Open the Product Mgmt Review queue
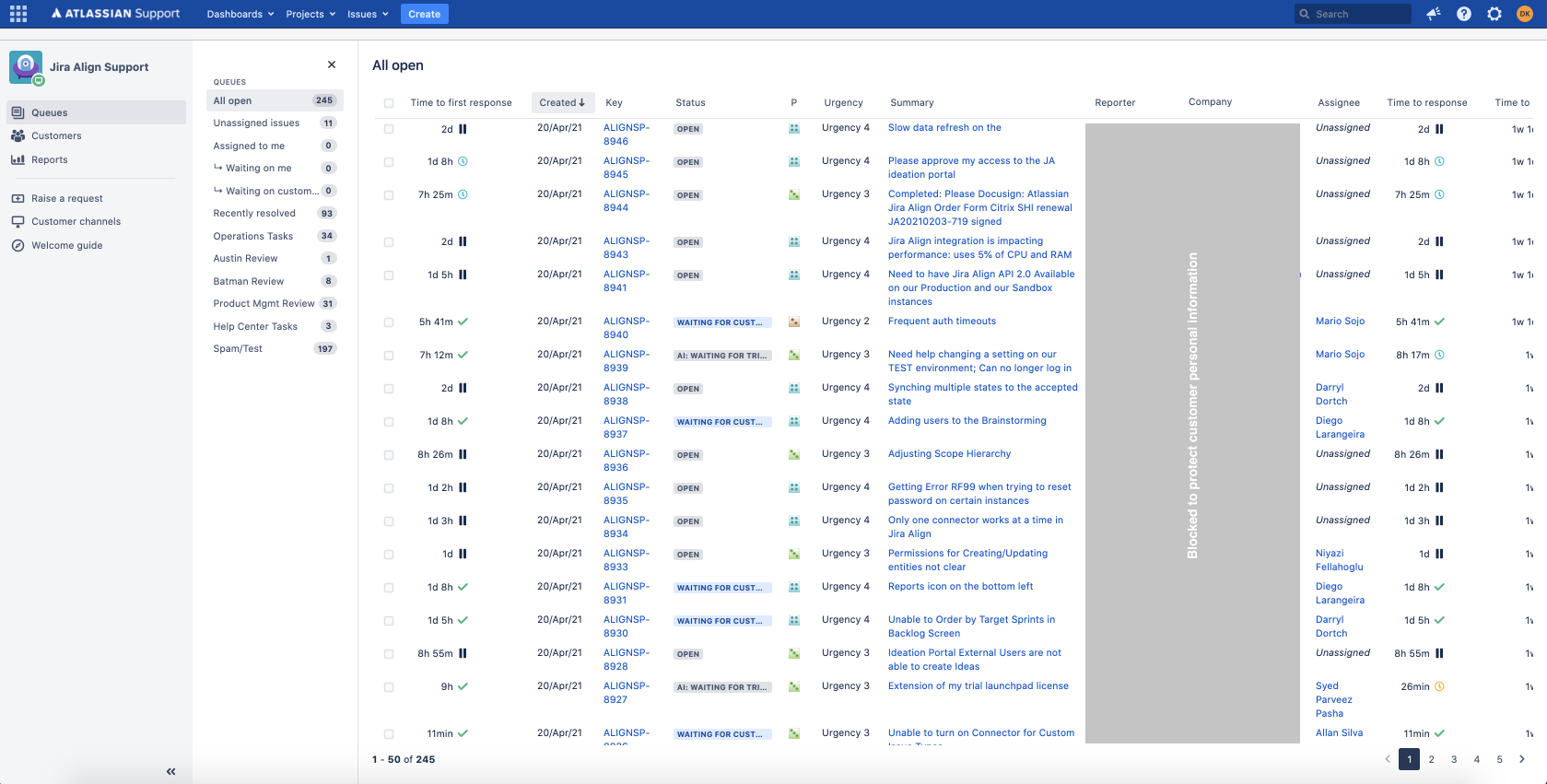Viewport: 1547px width, 784px height. point(275,303)
